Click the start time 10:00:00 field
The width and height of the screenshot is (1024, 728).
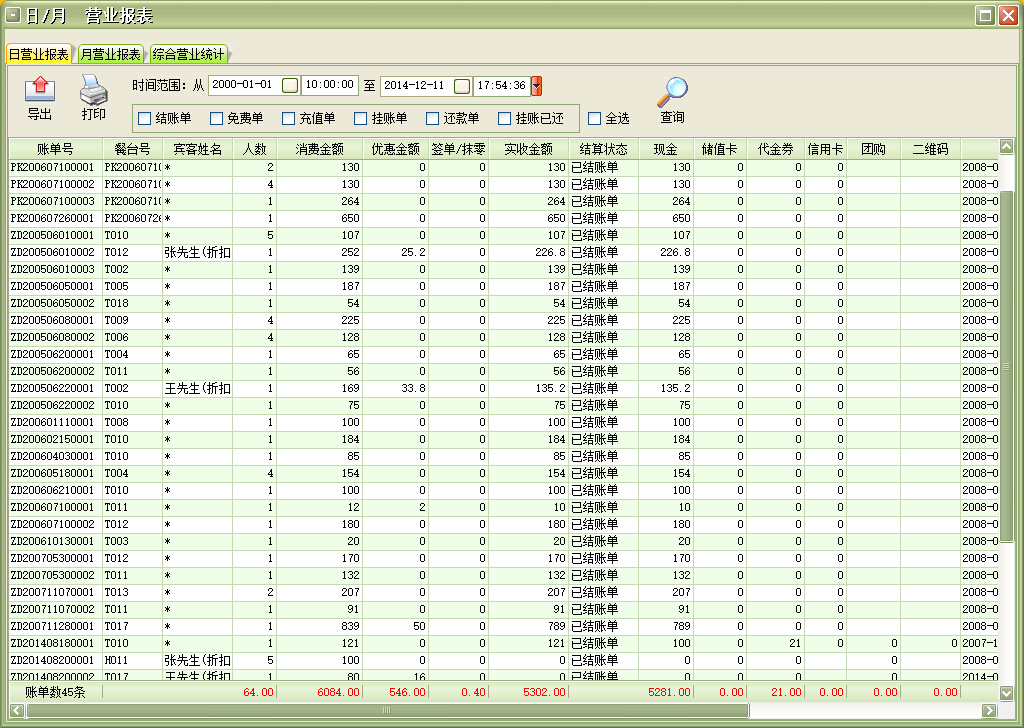tap(329, 86)
